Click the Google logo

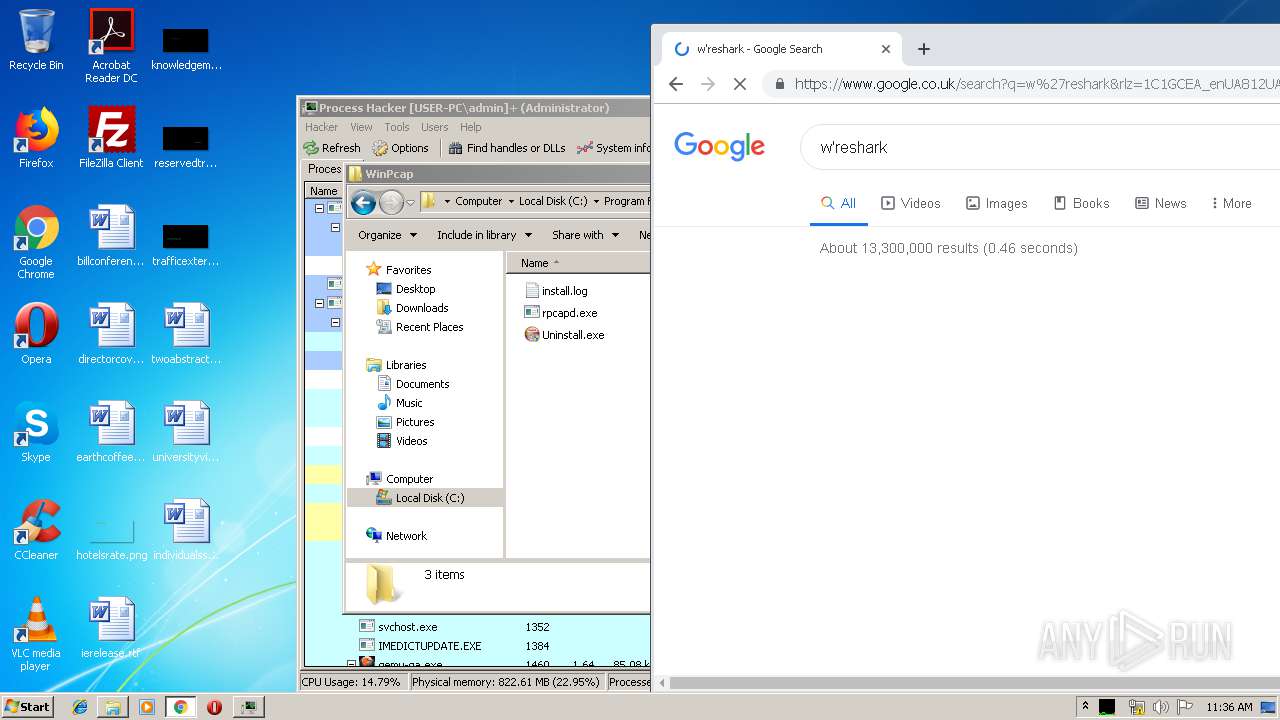(x=720, y=146)
